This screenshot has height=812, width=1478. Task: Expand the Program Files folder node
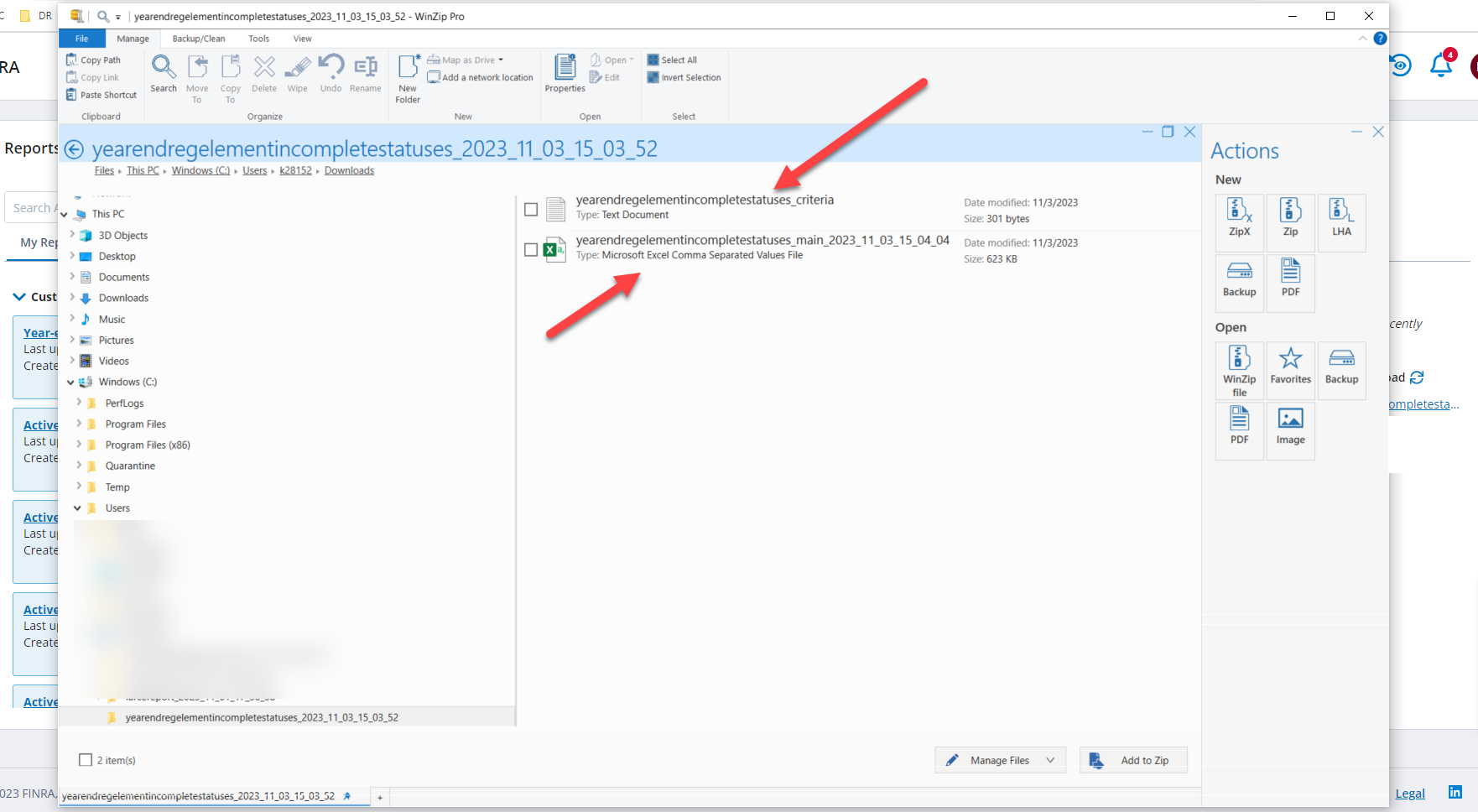(79, 424)
